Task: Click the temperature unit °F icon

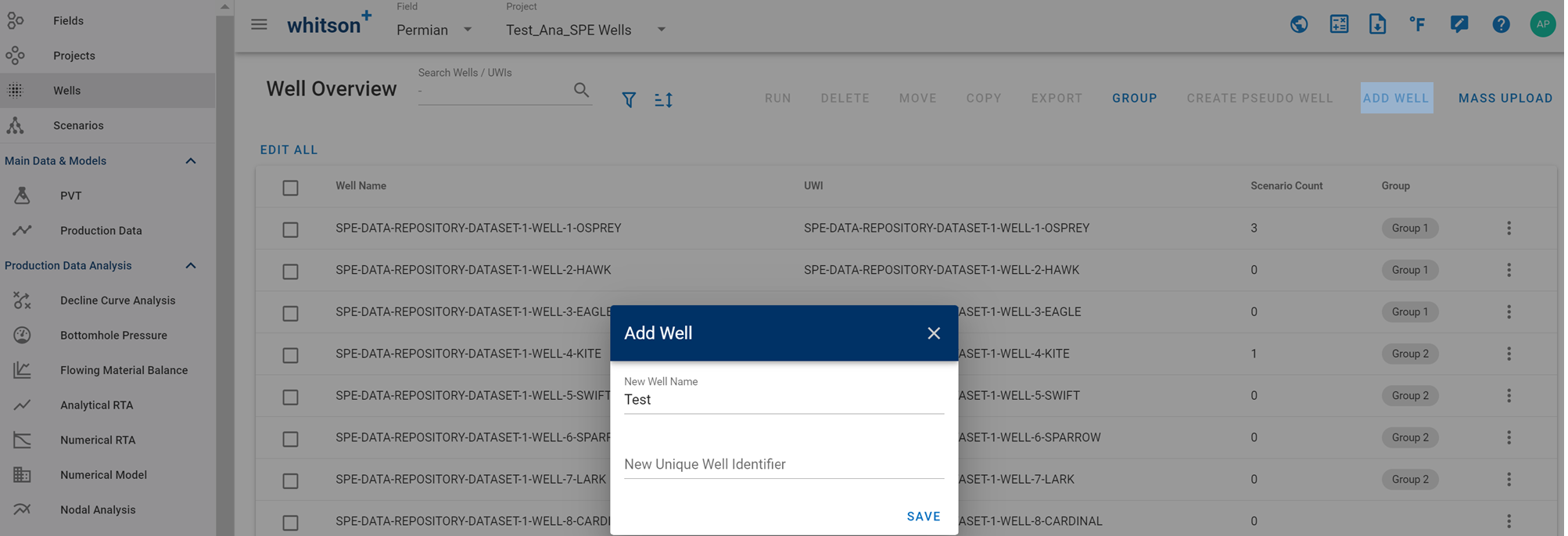Action: (1417, 24)
